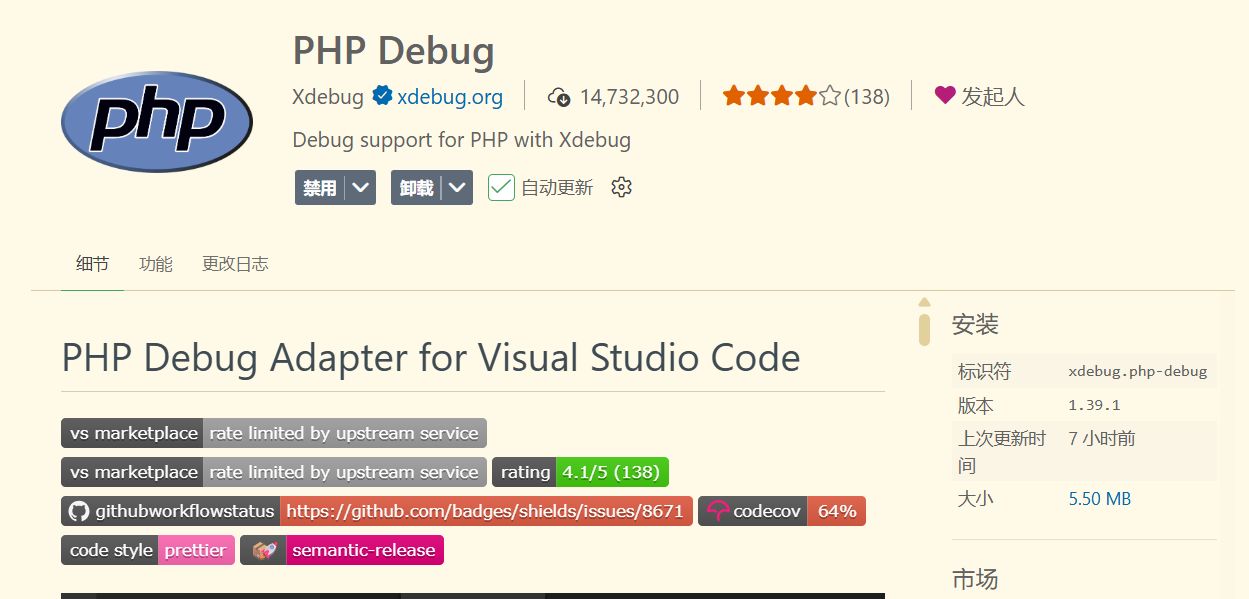Viewport: 1249px width, 599px height.
Task: Click the 市场 section heading
Action: coord(975,579)
